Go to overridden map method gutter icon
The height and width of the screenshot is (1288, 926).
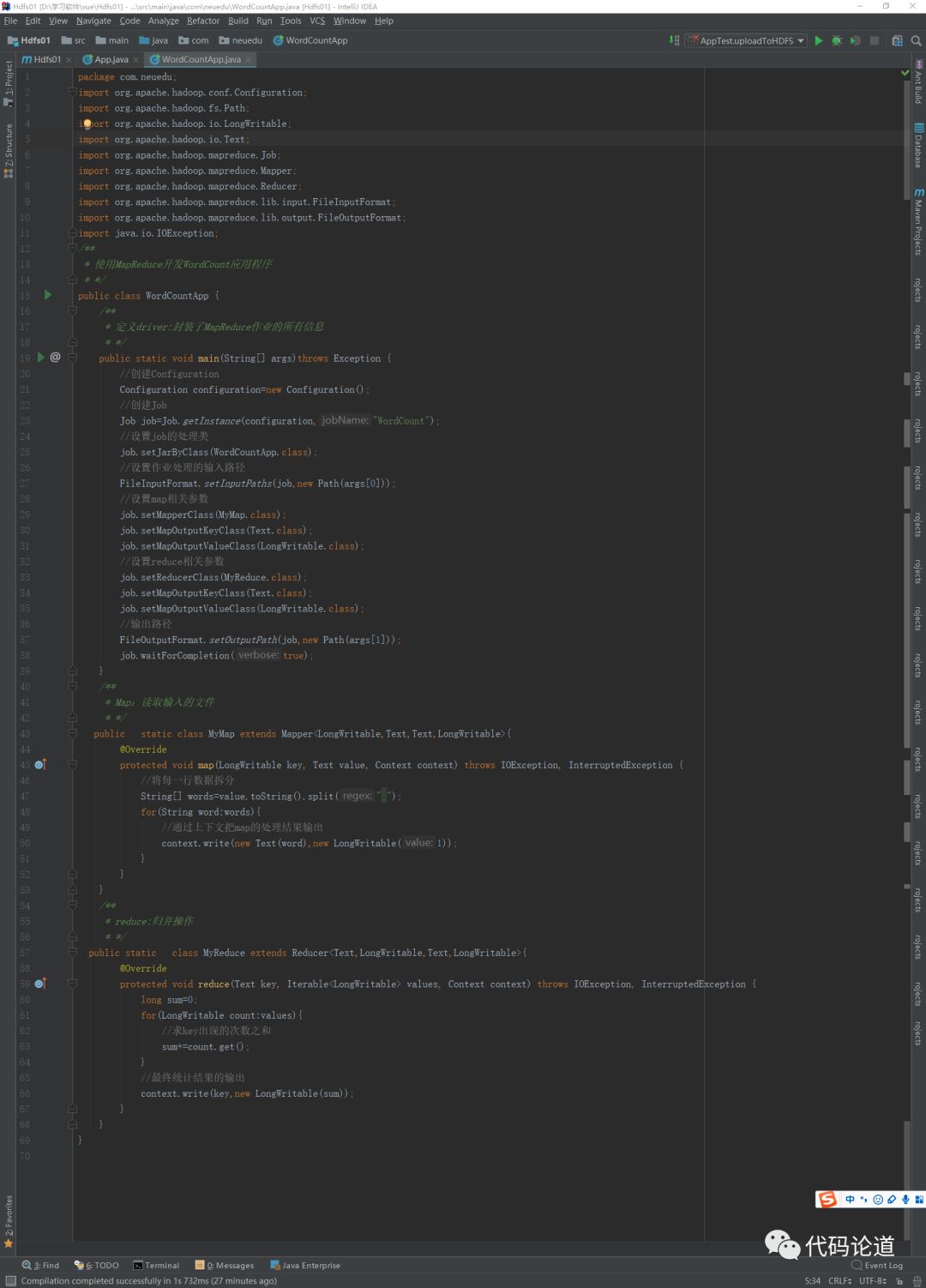[x=39, y=764]
